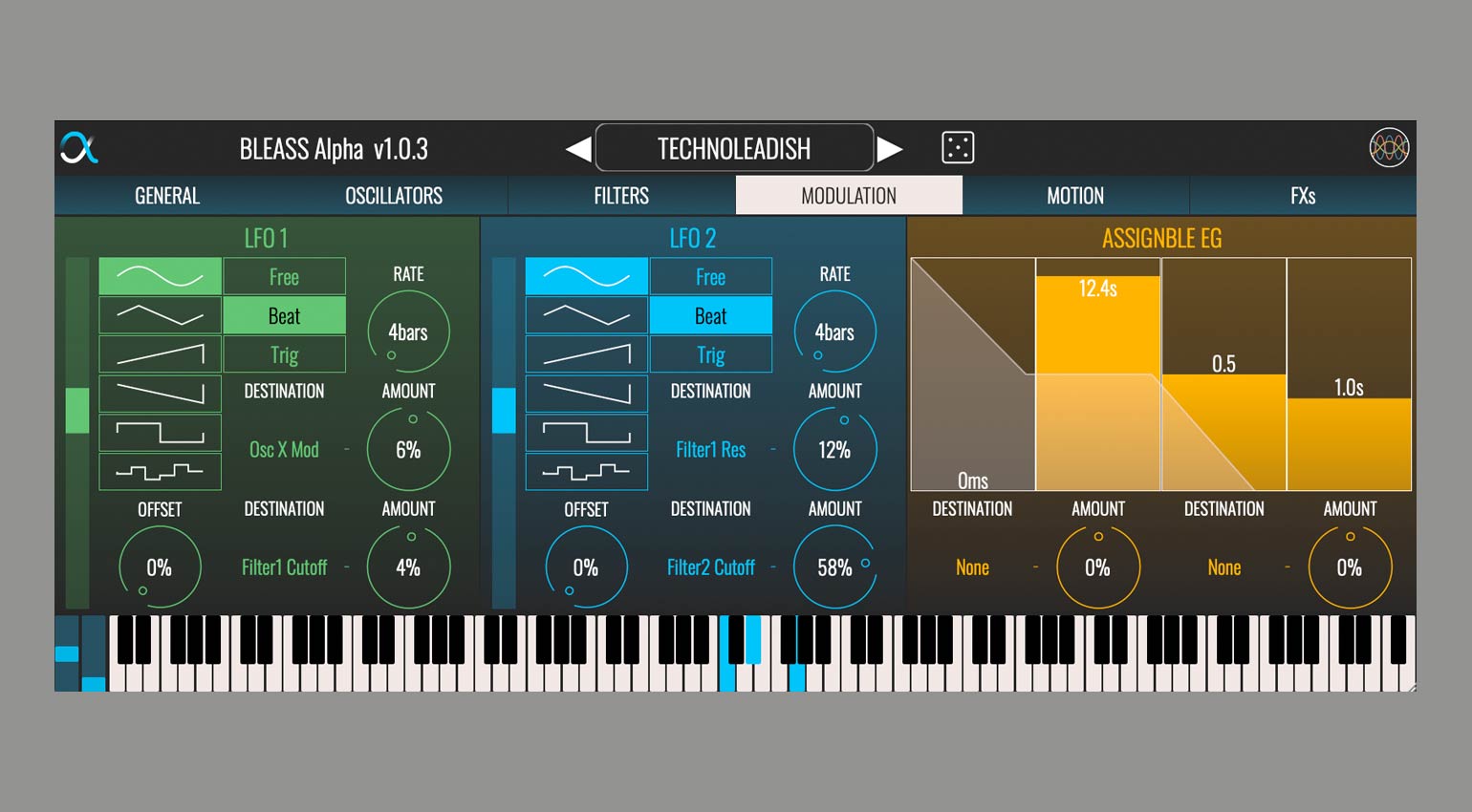Viewport: 1472px width, 812px height.
Task: Click the envelope release segment showing 1.0s
Action: pos(1350,374)
